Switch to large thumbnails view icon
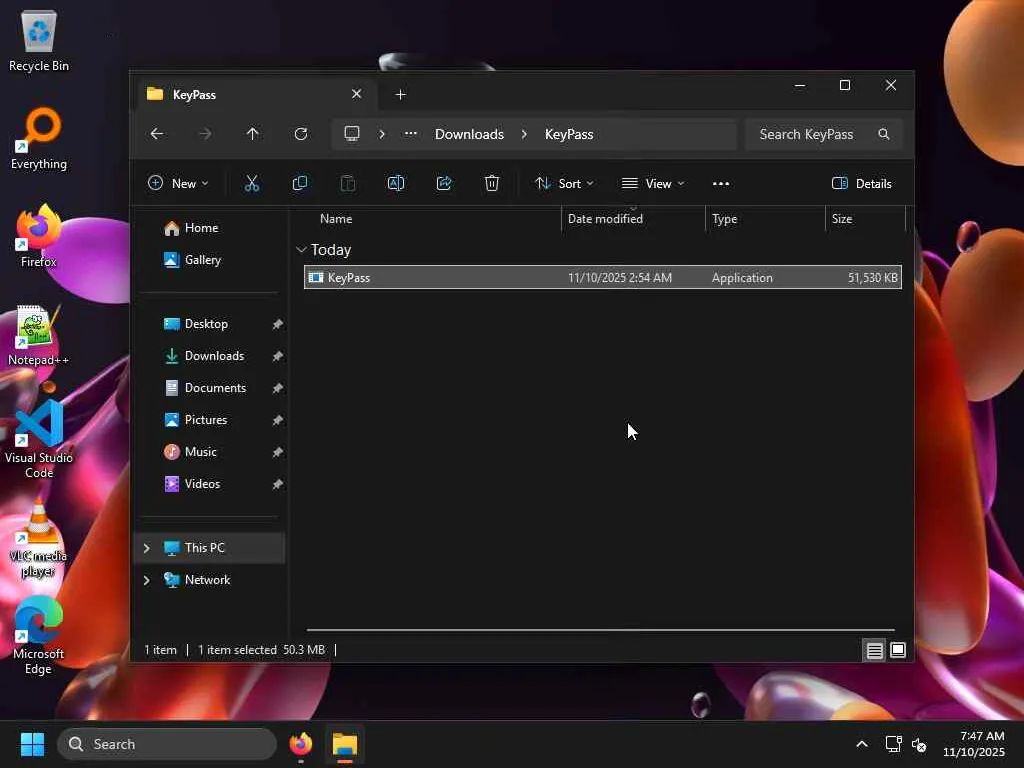This screenshot has height=768, width=1024. (x=898, y=650)
